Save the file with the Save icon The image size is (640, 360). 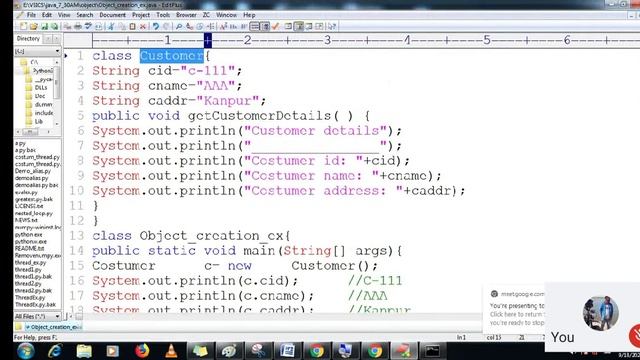[x=44, y=27]
